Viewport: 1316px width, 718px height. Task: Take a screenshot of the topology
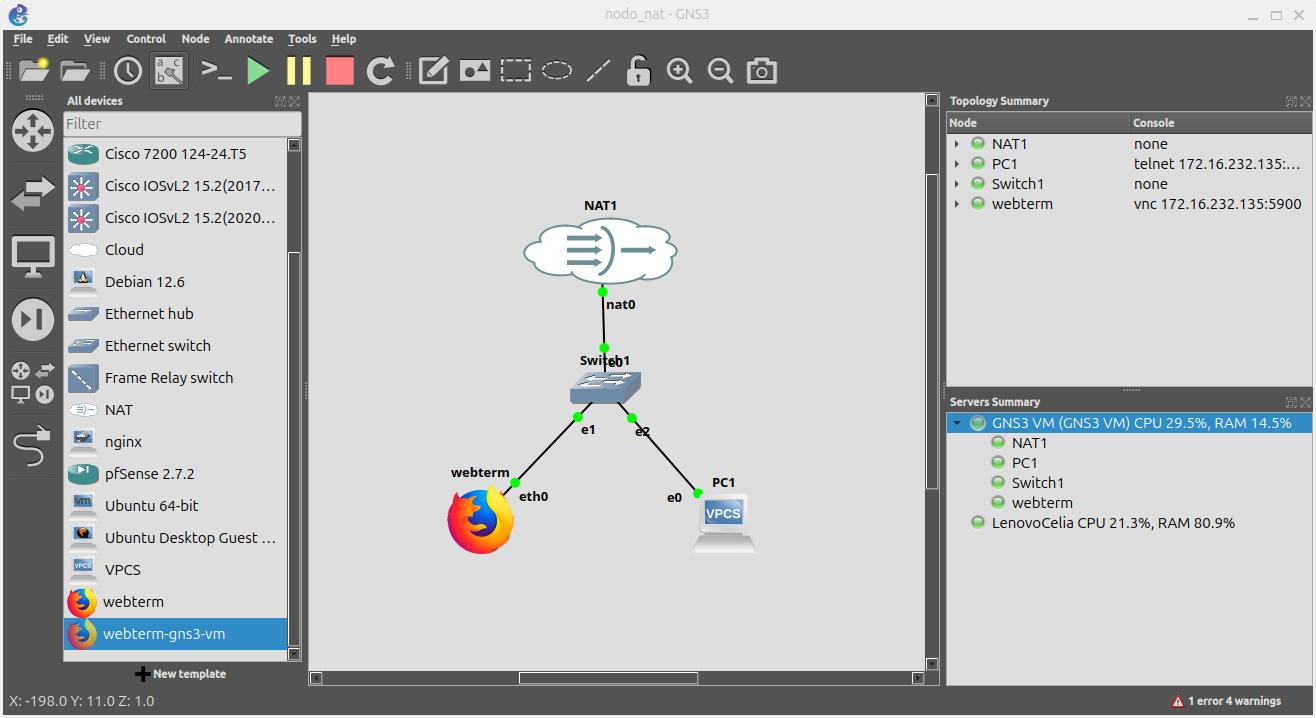[761, 70]
